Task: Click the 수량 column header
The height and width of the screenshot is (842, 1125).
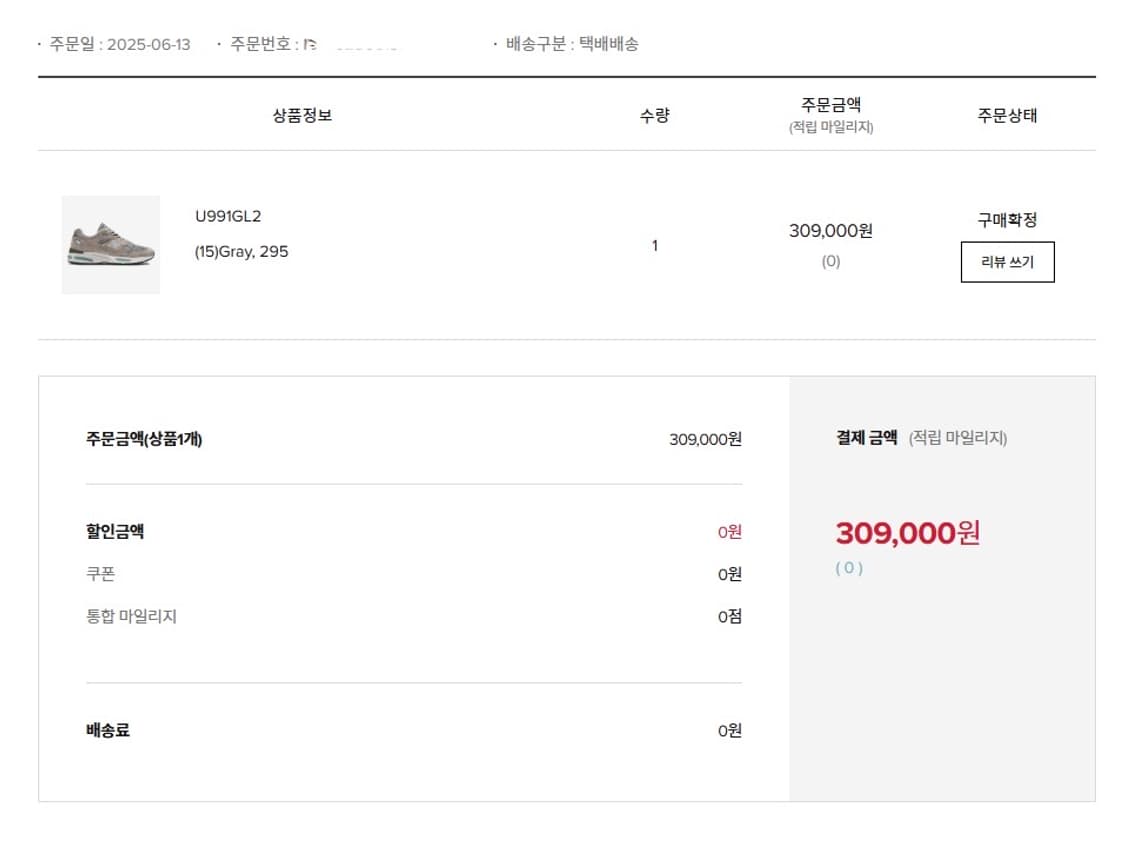Action: point(654,115)
